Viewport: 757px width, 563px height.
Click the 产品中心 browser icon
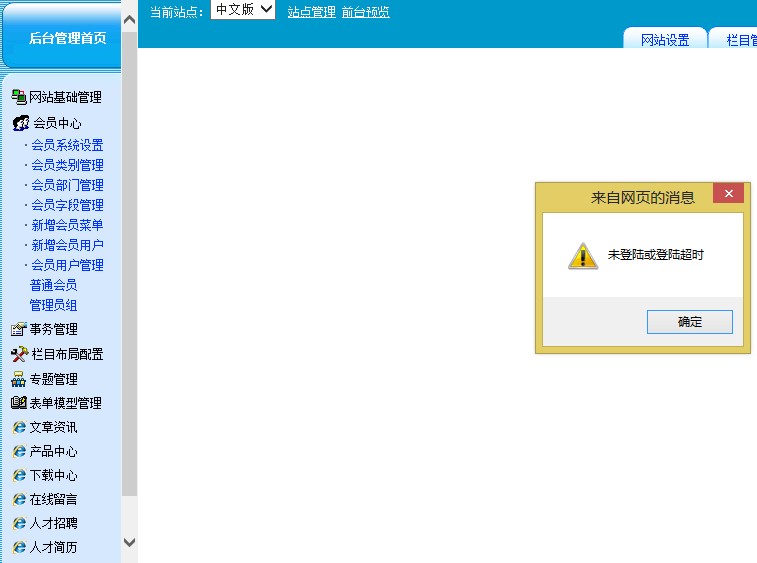tap(19, 451)
